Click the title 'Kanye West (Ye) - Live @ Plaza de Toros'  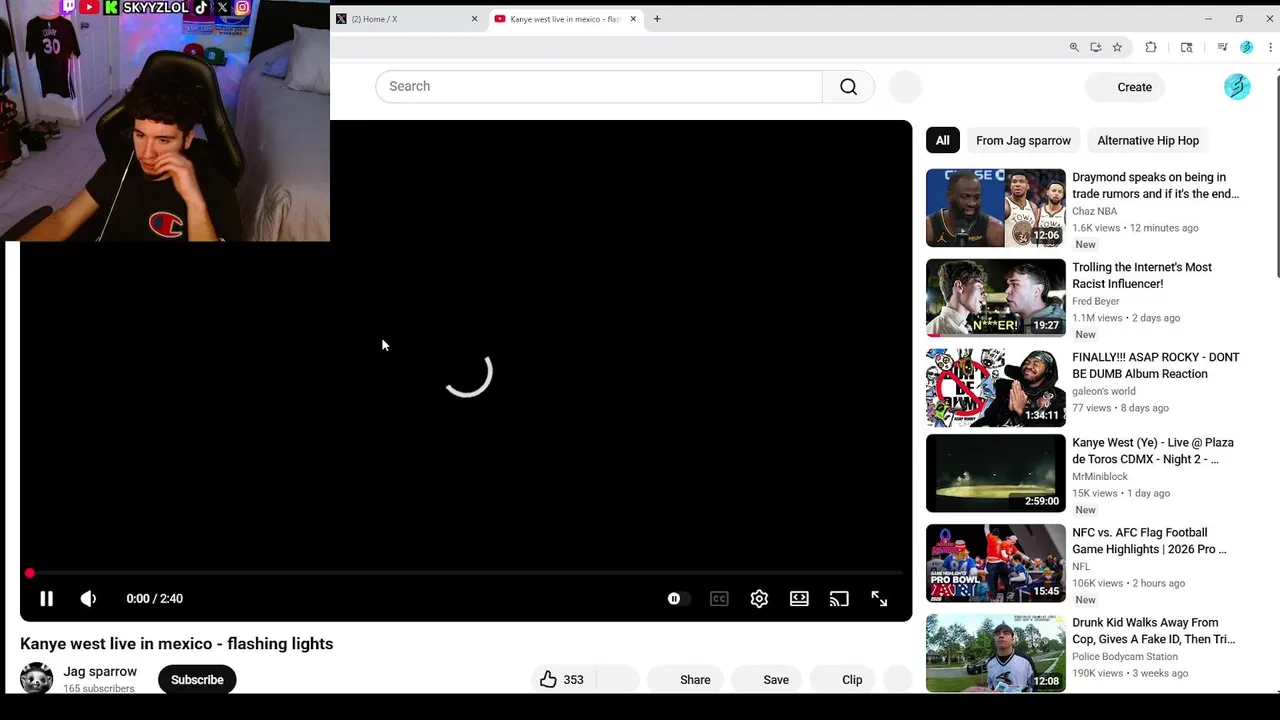[1152, 450]
